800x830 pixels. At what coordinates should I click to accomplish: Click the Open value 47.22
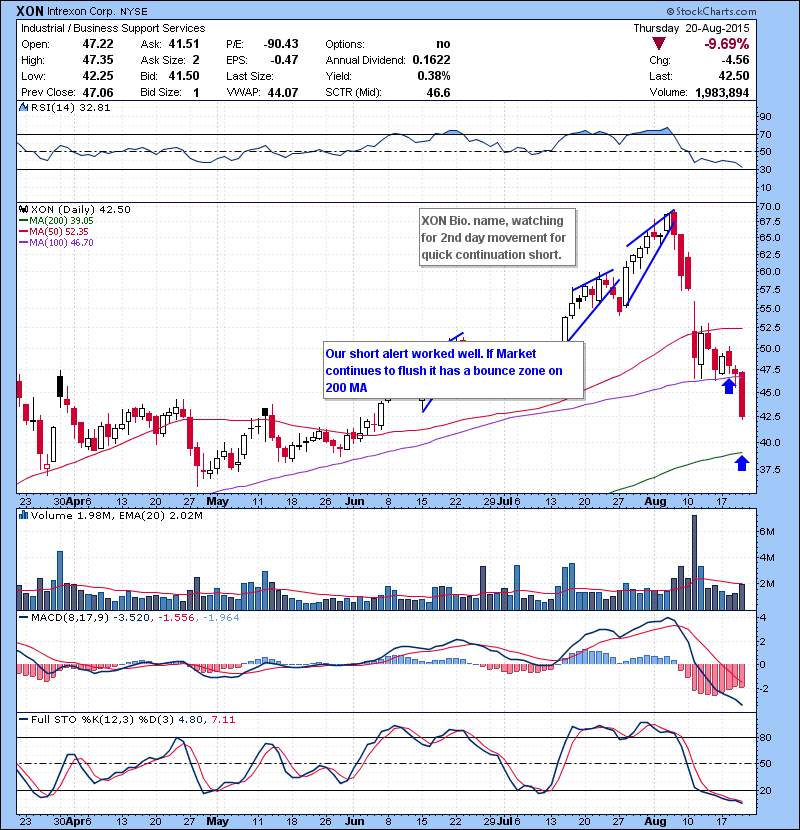97,44
